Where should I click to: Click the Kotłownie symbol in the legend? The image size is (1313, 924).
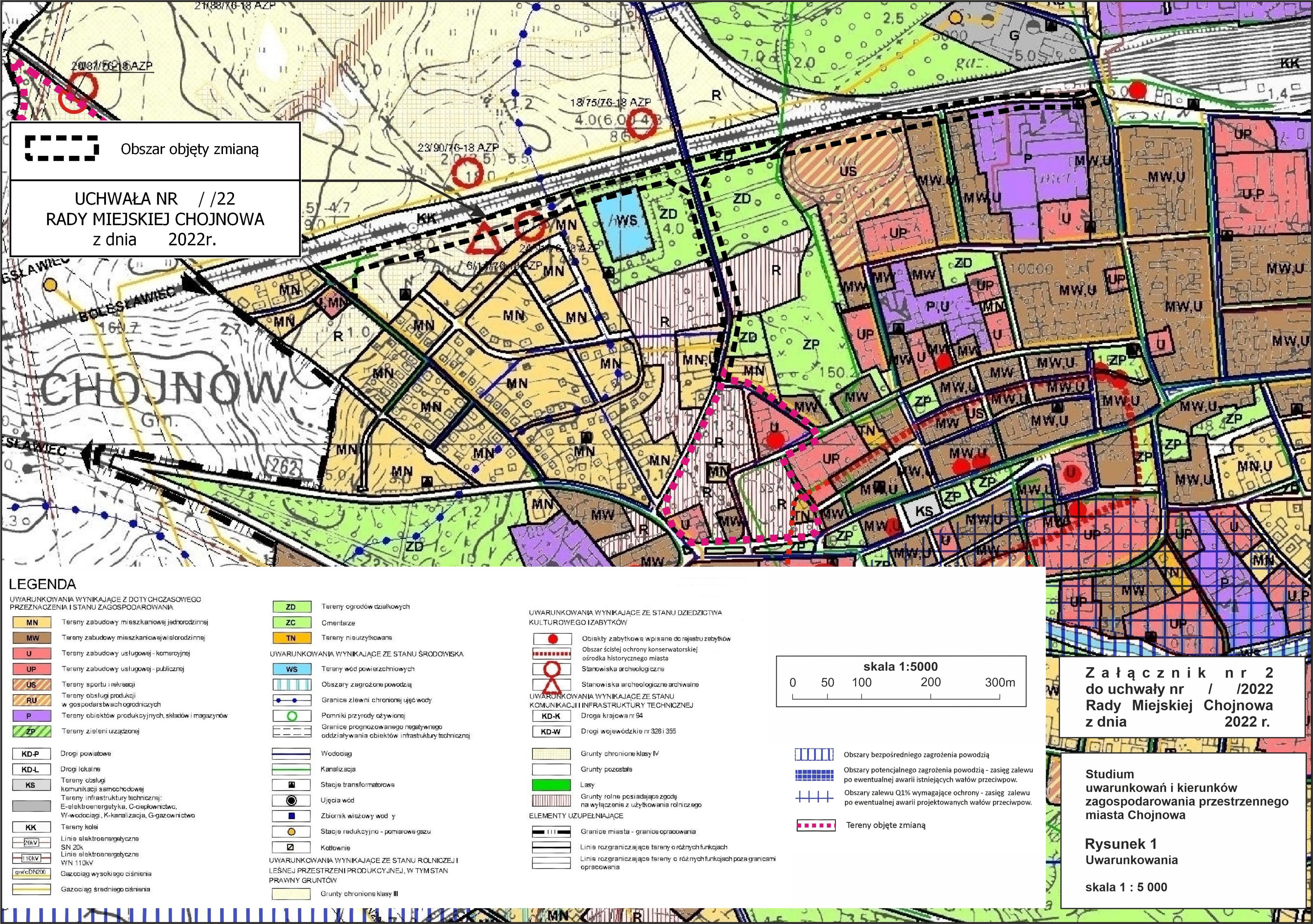291,847
